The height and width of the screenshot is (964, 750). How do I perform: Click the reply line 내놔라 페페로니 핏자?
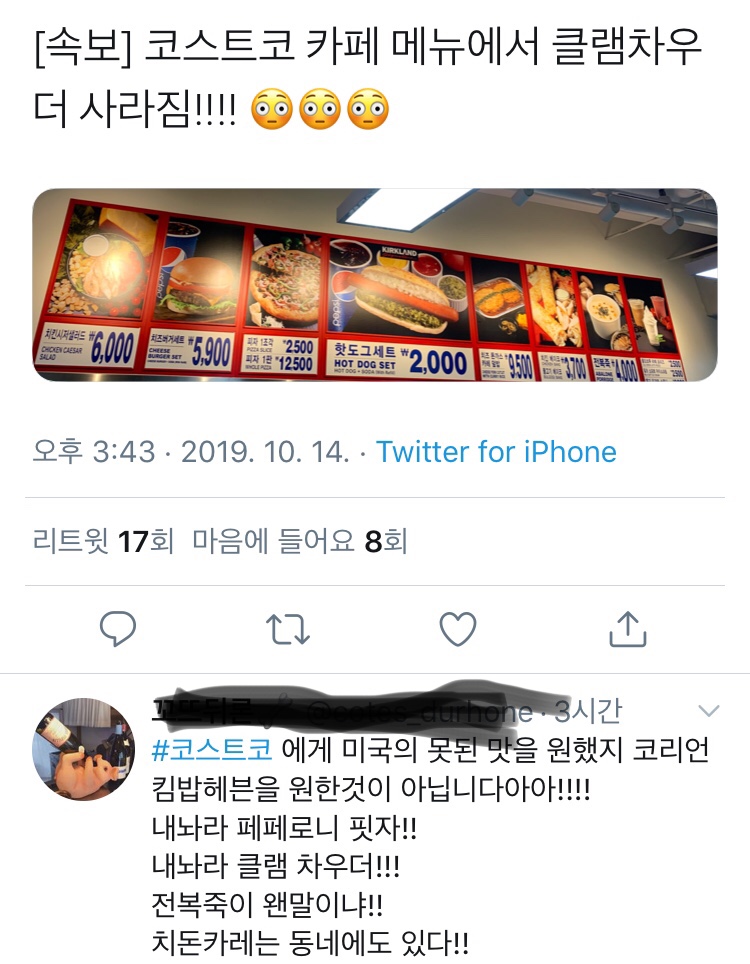pos(284,827)
